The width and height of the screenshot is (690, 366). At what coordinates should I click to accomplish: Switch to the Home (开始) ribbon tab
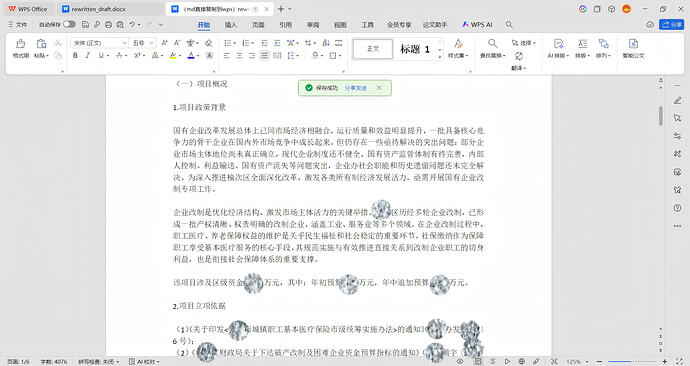coord(204,25)
